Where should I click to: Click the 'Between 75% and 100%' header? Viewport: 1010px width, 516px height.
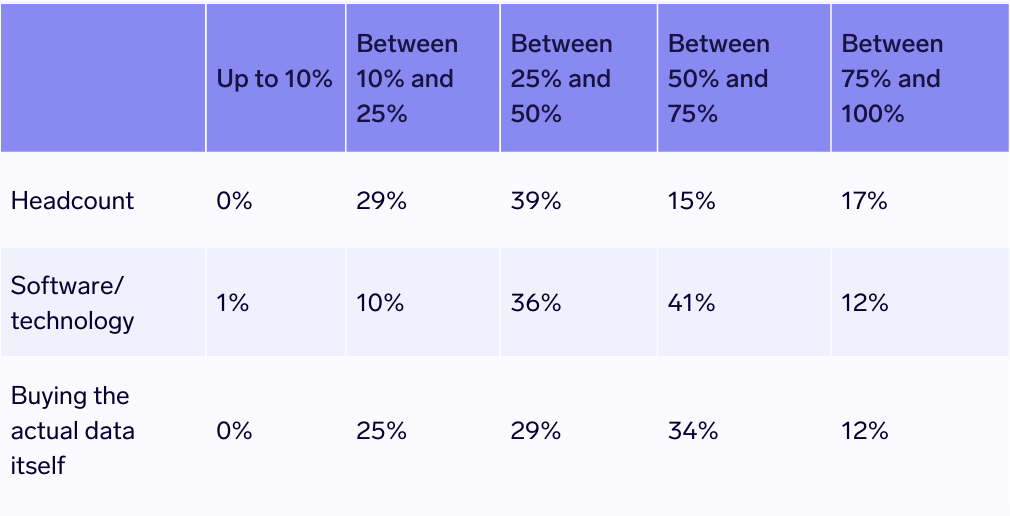point(892,79)
